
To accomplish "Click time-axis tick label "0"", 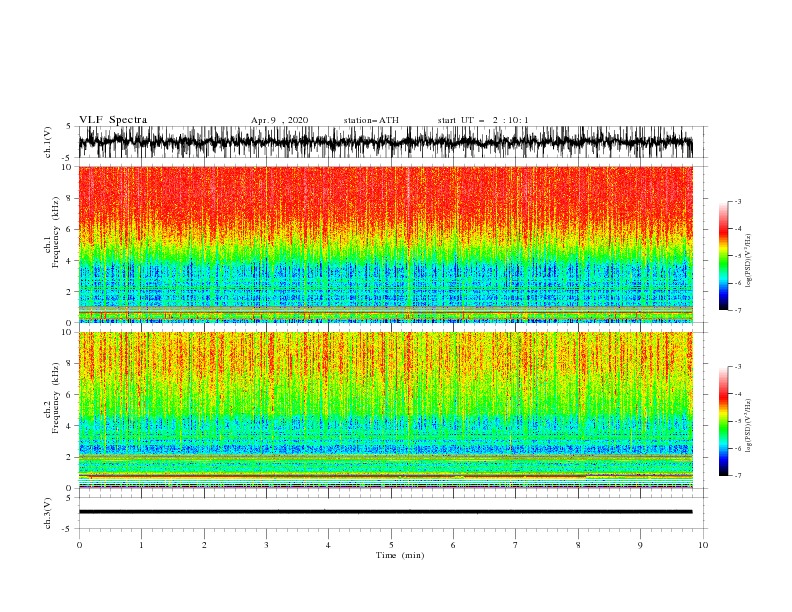I will click(x=79, y=545).
